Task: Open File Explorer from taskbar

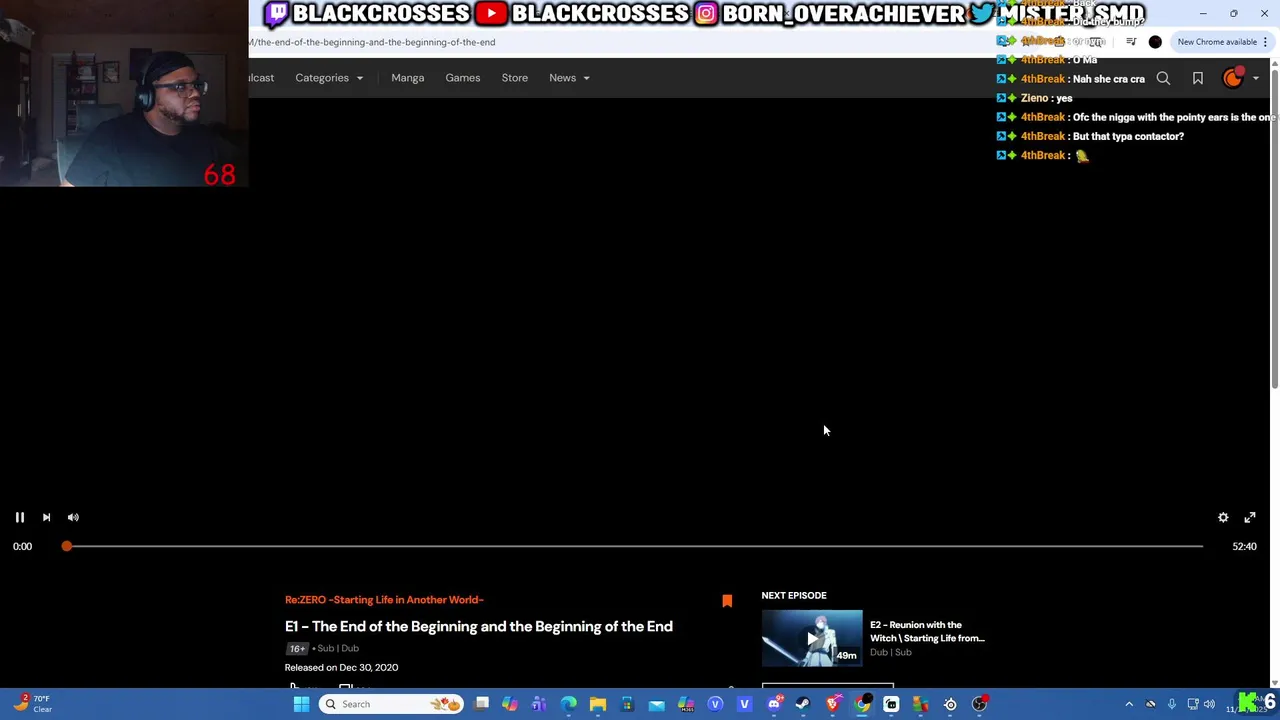Action: (598, 704)
